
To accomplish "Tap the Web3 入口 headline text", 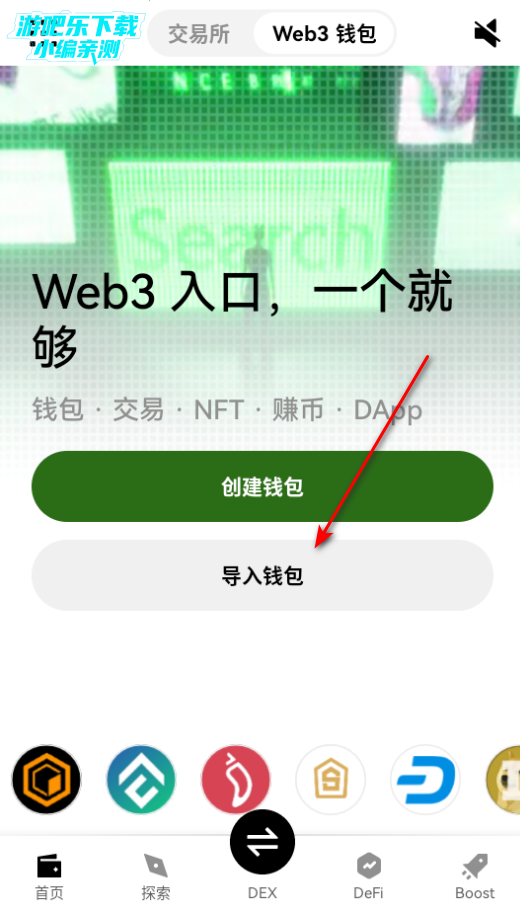I will pos(242,319).
